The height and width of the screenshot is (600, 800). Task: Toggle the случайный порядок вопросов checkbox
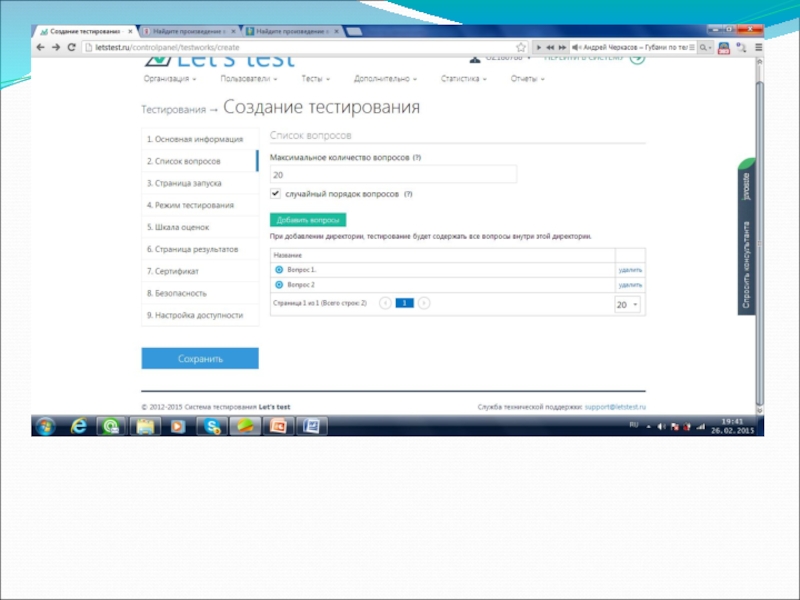[x=276, y=193]
